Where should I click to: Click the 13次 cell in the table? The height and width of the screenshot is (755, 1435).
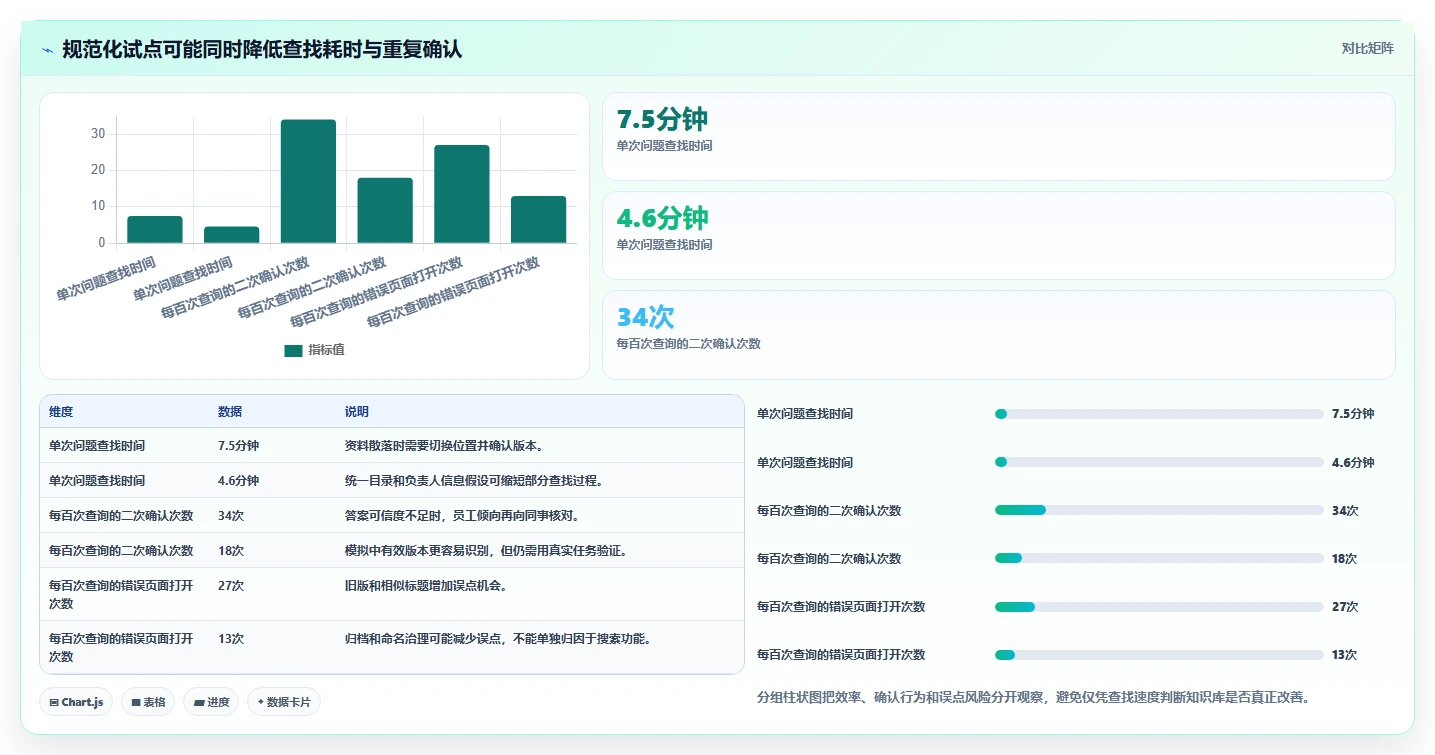tap(231, 639)
